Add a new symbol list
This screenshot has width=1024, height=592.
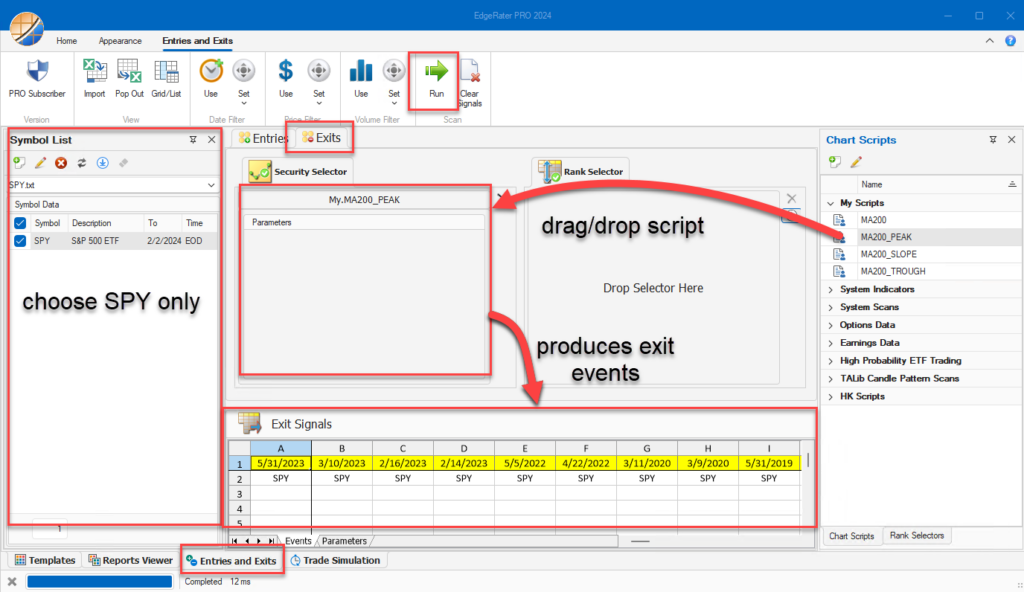pyautogui.click(x=20, y=163)
